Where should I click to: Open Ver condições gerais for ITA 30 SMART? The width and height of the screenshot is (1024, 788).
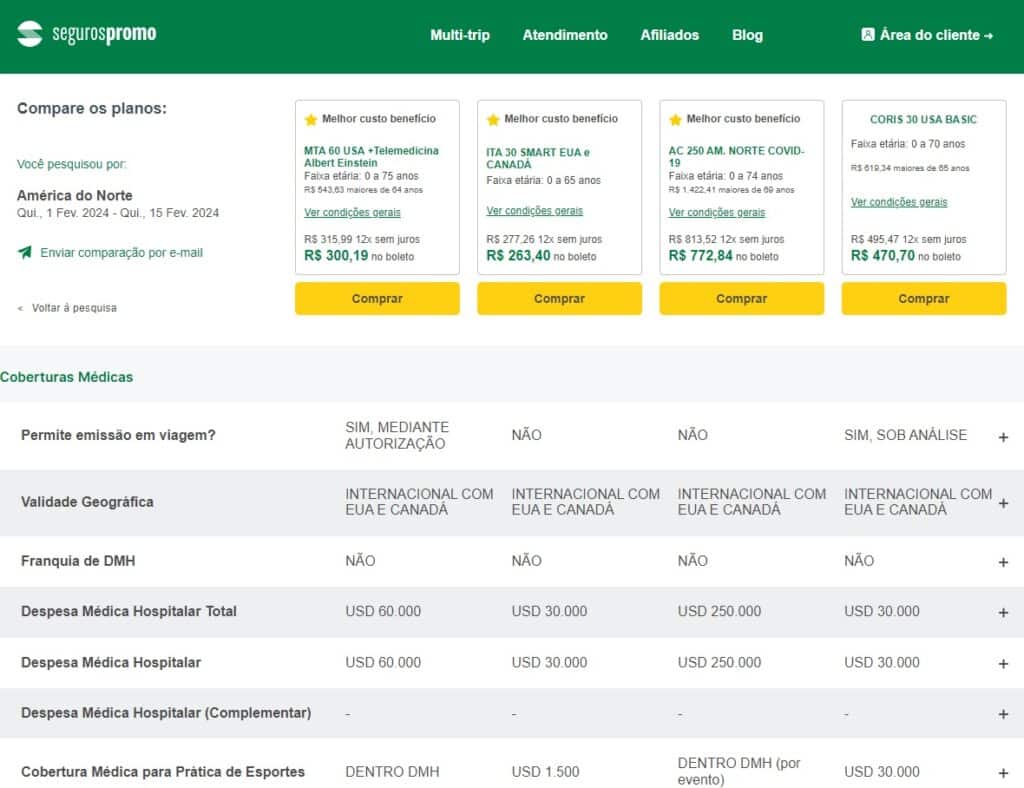pyautogui.click(x=534, y=212)
